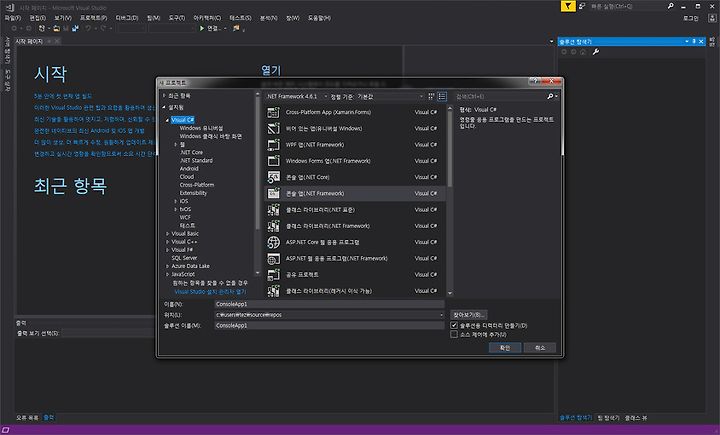
Task: Select the Class Library (.NET Framework) icon
Action: pyautogui.click(x=274, y=226)
